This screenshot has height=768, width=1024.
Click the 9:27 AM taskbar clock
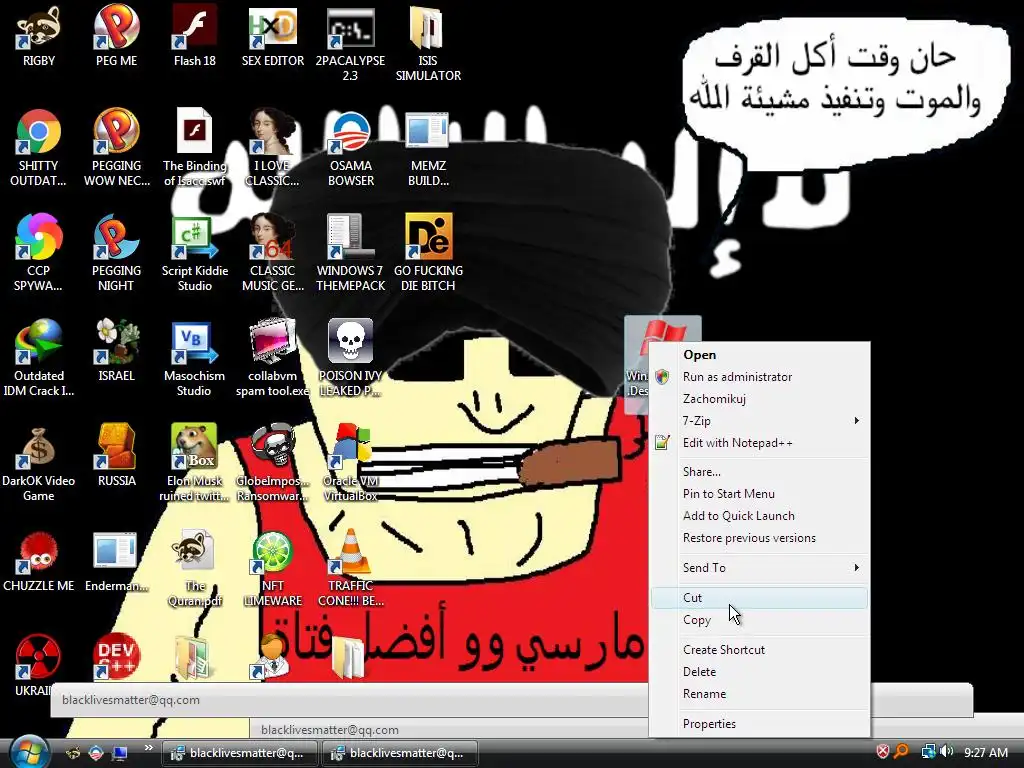tap(985, 752)
